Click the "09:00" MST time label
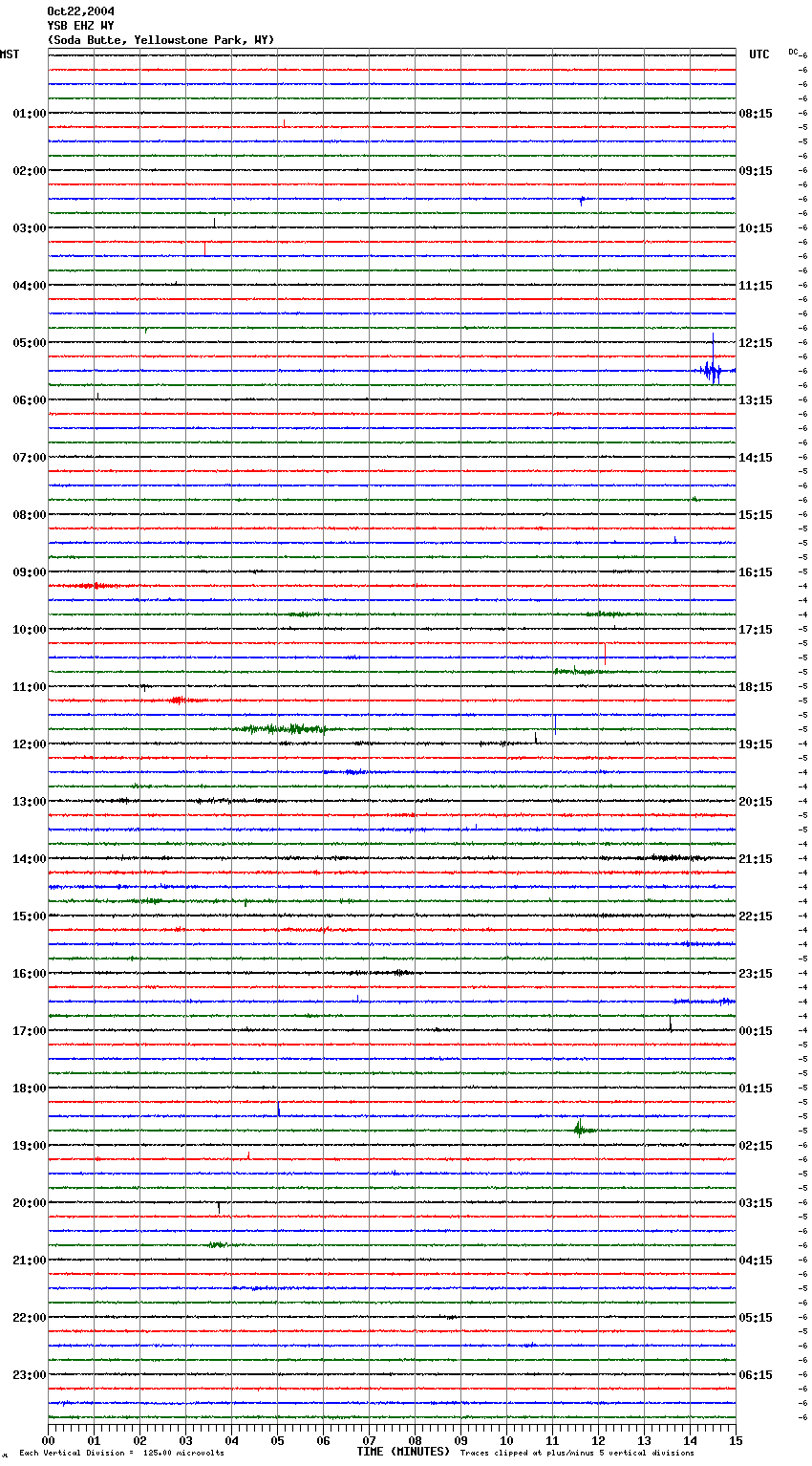Viewport: 812px width, 1466px height. click(30, 572)
